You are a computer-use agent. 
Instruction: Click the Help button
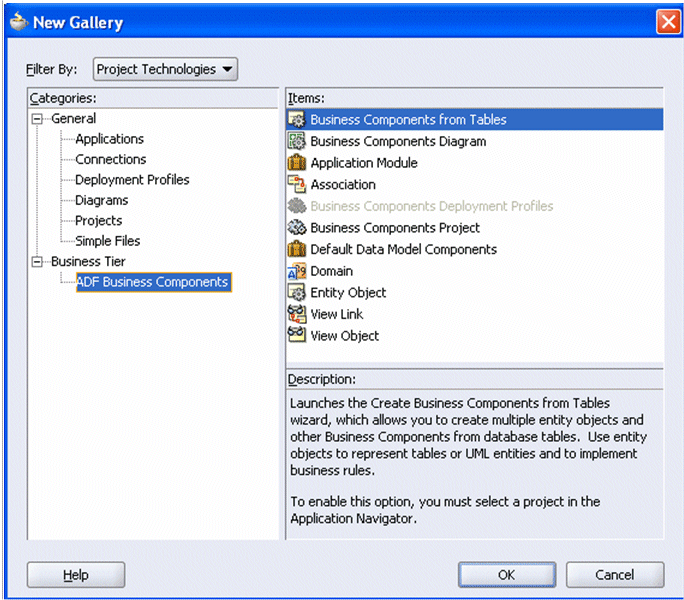76,575
